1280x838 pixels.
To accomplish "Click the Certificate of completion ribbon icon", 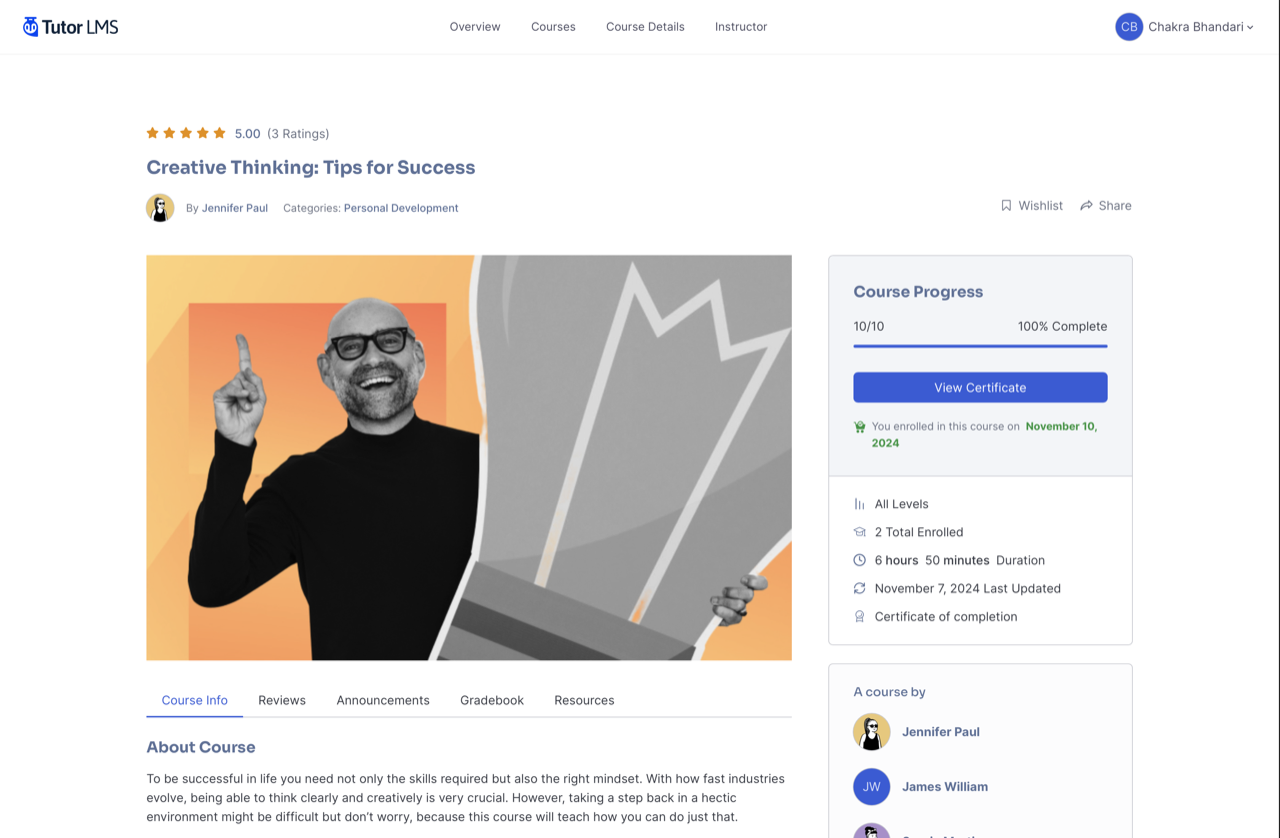I will click(x=859, y=616).
